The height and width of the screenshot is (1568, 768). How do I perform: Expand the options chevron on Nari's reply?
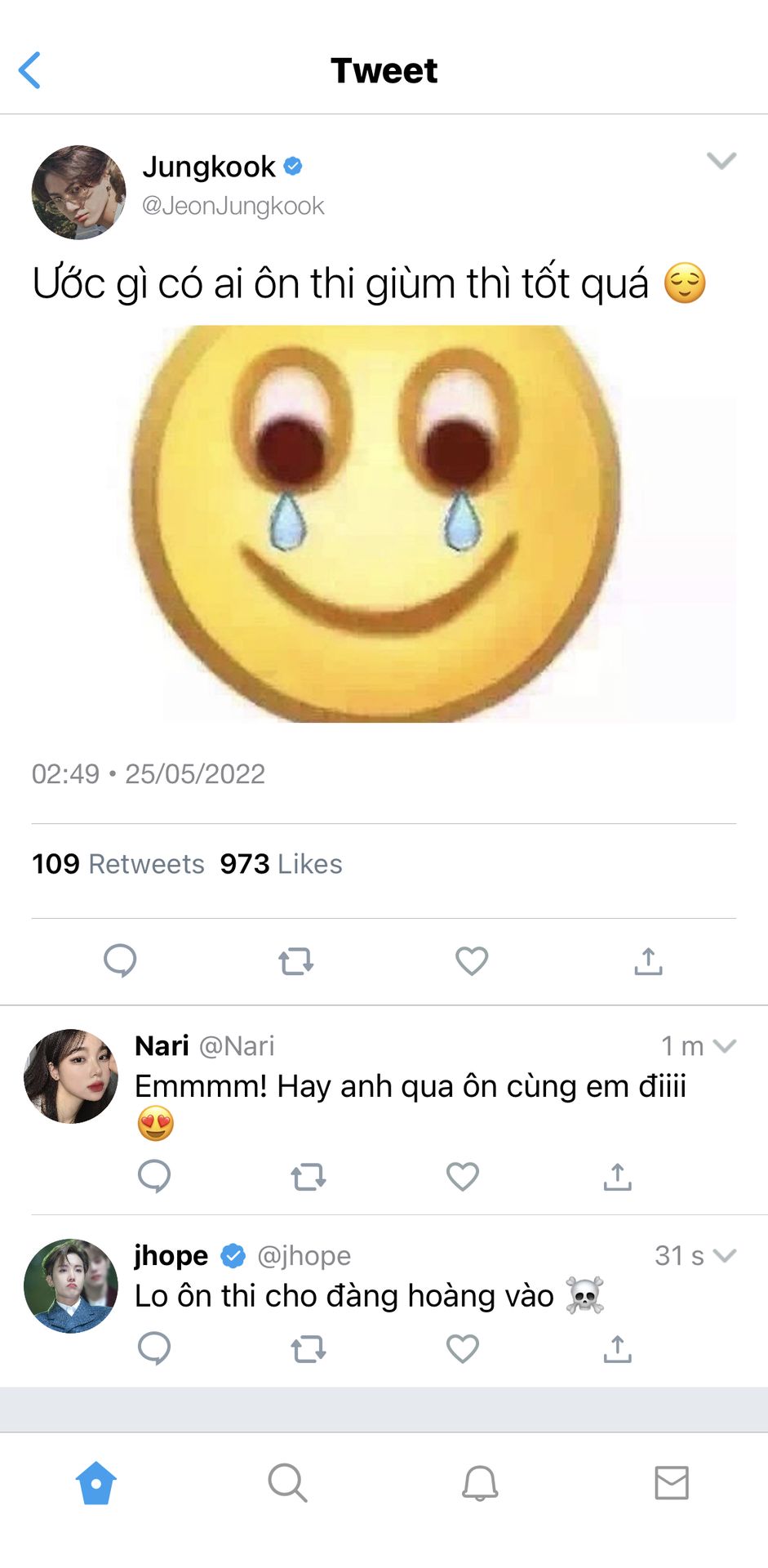click(725, 1045)
